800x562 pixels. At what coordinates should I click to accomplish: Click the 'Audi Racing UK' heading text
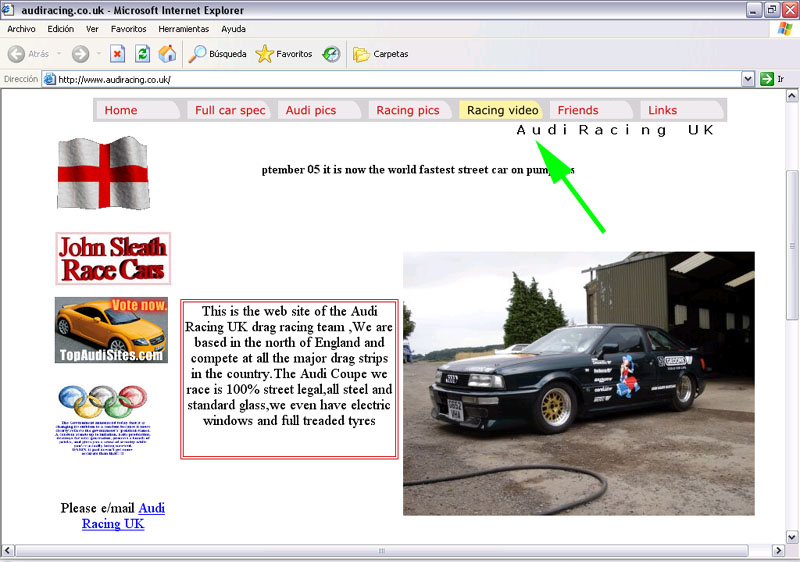[x=615, y=130]
